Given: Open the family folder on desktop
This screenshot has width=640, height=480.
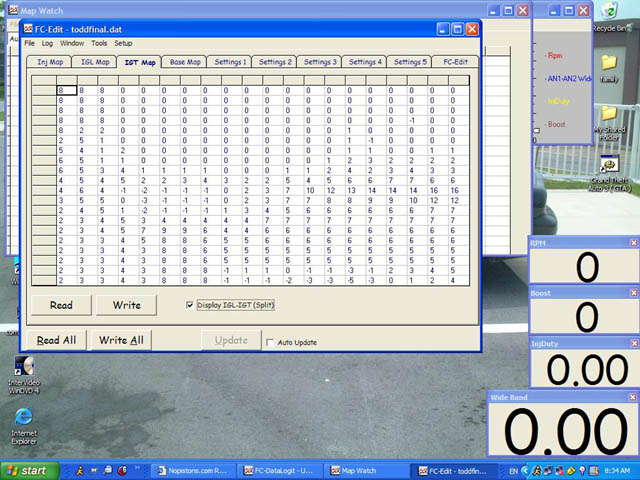Looking at the screenshot, I should [x=609, y=68].
